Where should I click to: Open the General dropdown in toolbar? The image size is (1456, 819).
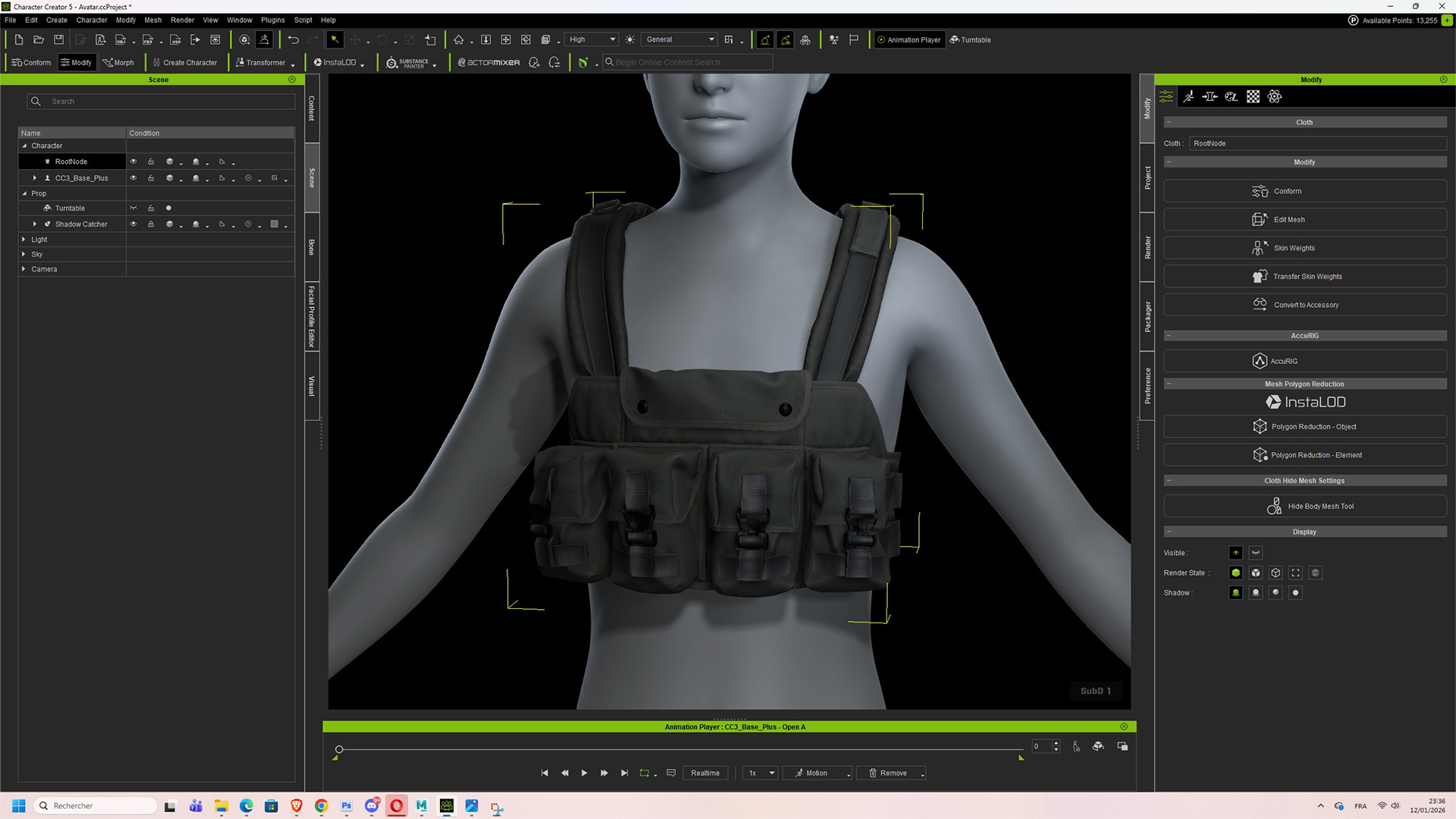679,39
